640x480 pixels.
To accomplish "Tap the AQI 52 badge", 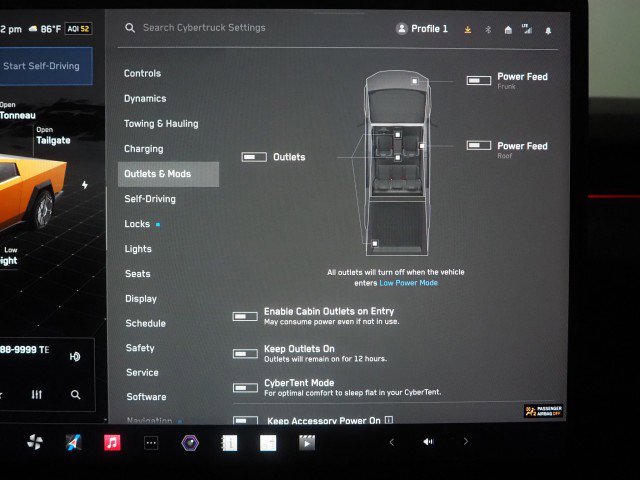I will tap(78, 29).
